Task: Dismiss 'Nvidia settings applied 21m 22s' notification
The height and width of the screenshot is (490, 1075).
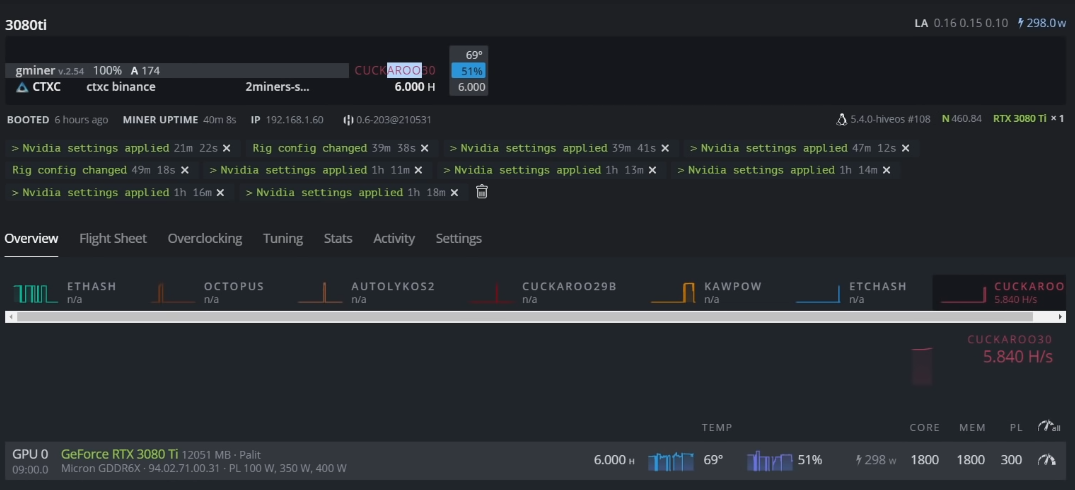Action: point(226,148)
